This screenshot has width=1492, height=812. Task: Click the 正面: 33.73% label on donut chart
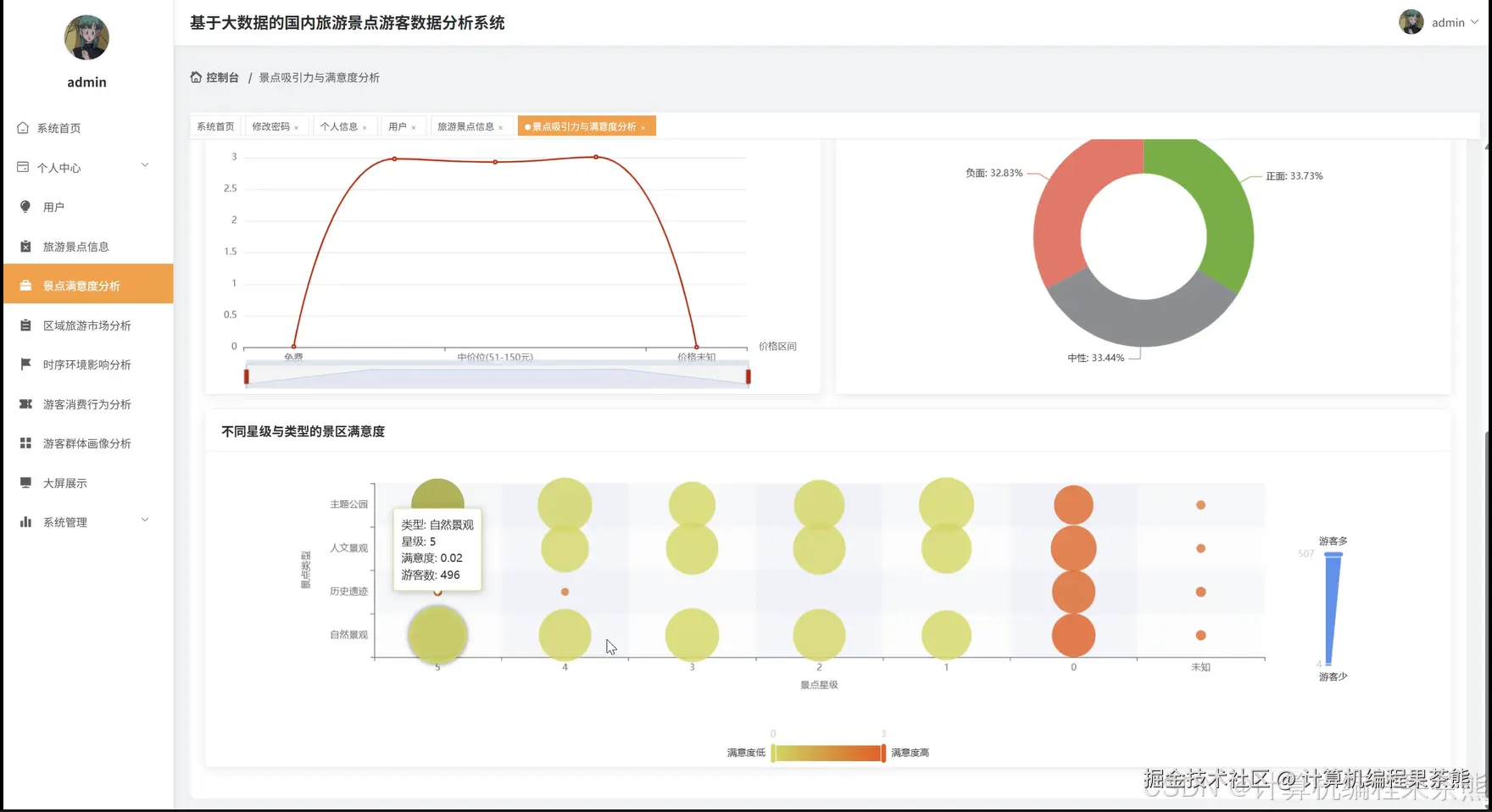click(x=1294, y=176)
